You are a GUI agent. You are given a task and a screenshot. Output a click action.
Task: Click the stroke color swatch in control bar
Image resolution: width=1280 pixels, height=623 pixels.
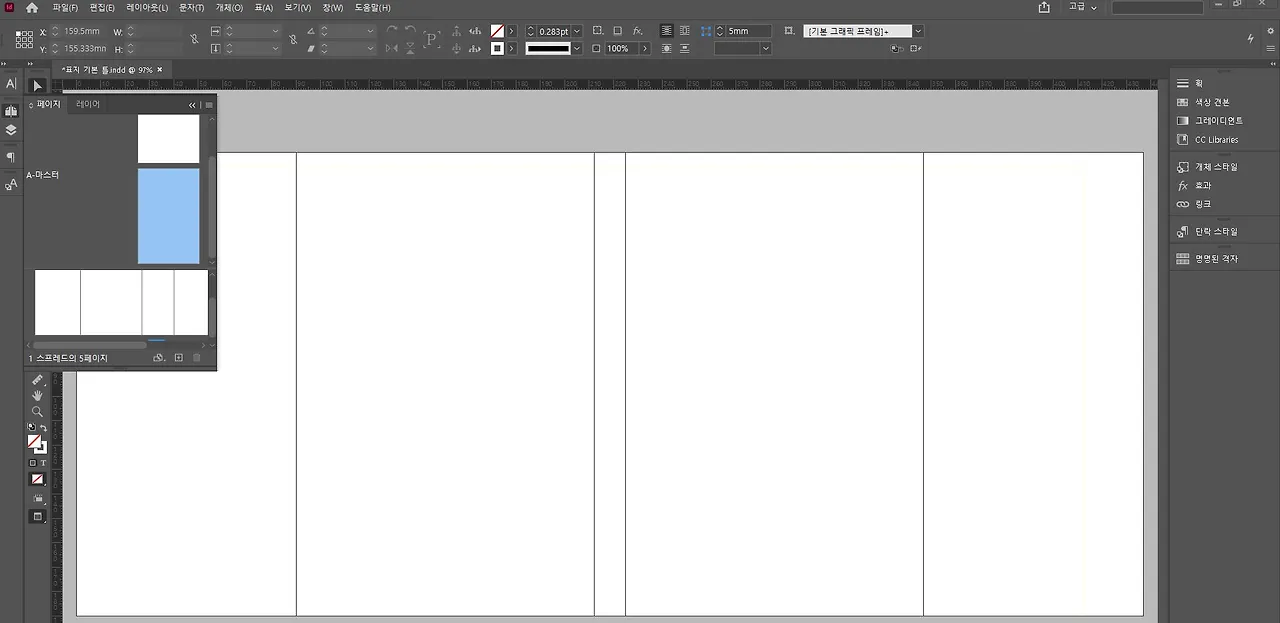pos(497,48)
